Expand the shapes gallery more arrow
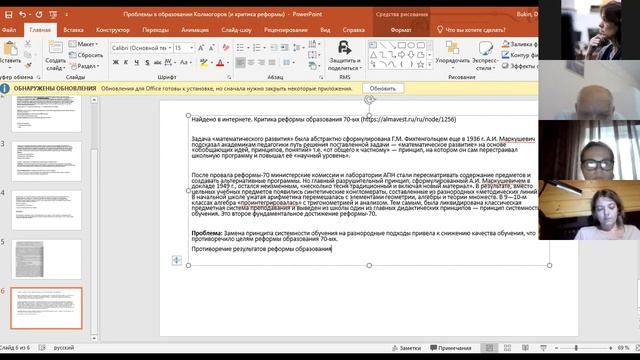The height and width of the screenshot is (360, 640). 429,64
